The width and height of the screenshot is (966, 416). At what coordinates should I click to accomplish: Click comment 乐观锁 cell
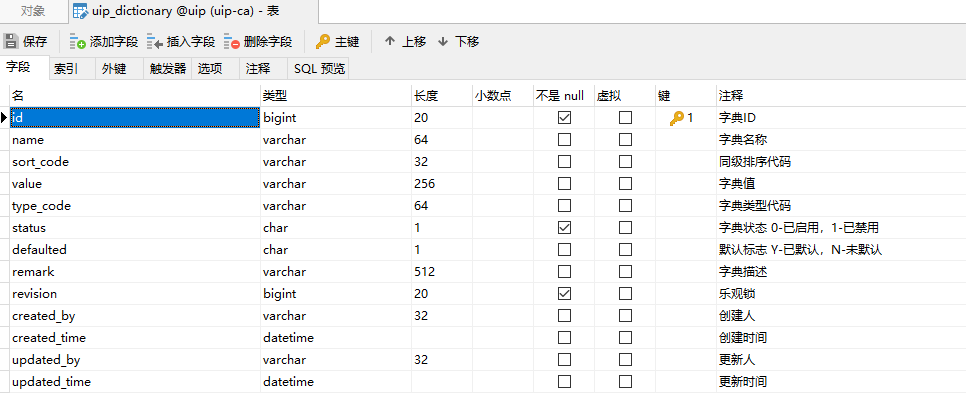(x=737, y=294)
